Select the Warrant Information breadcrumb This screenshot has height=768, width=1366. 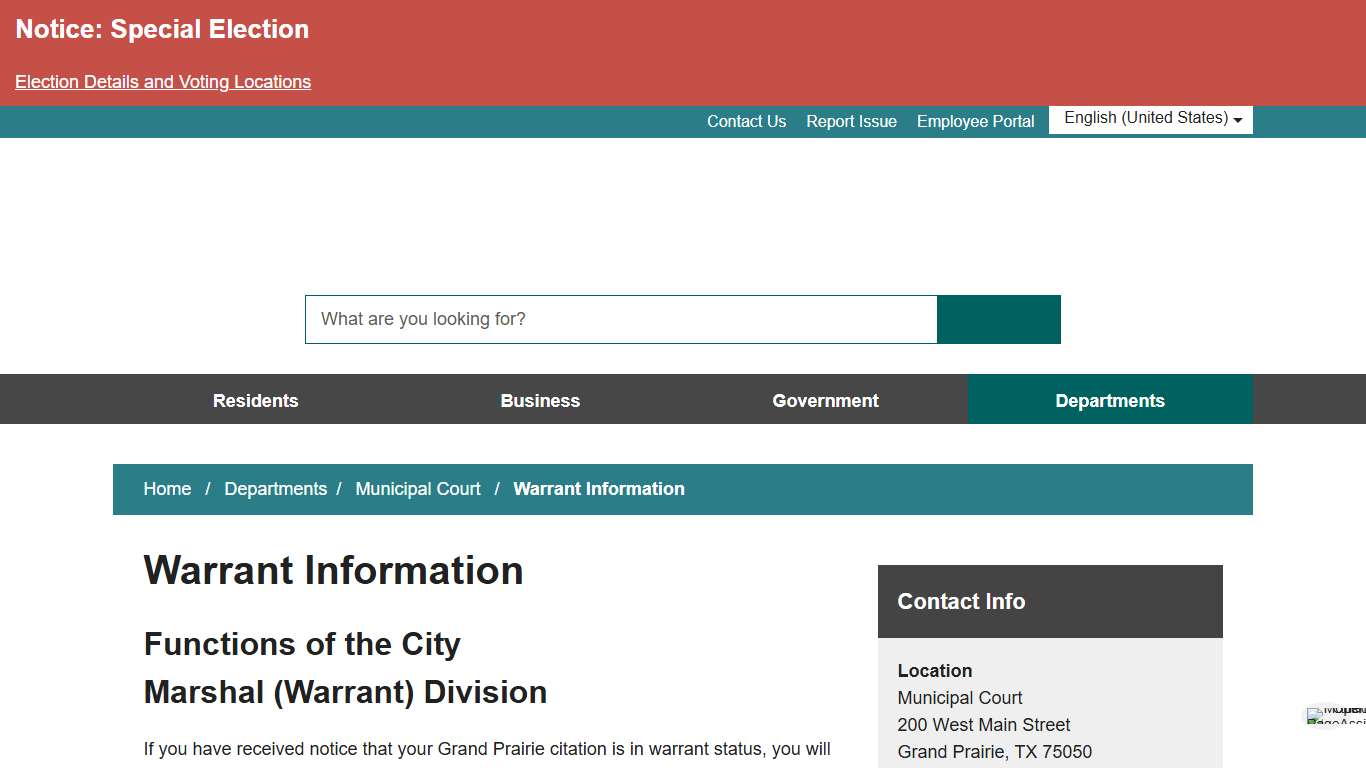598,489
